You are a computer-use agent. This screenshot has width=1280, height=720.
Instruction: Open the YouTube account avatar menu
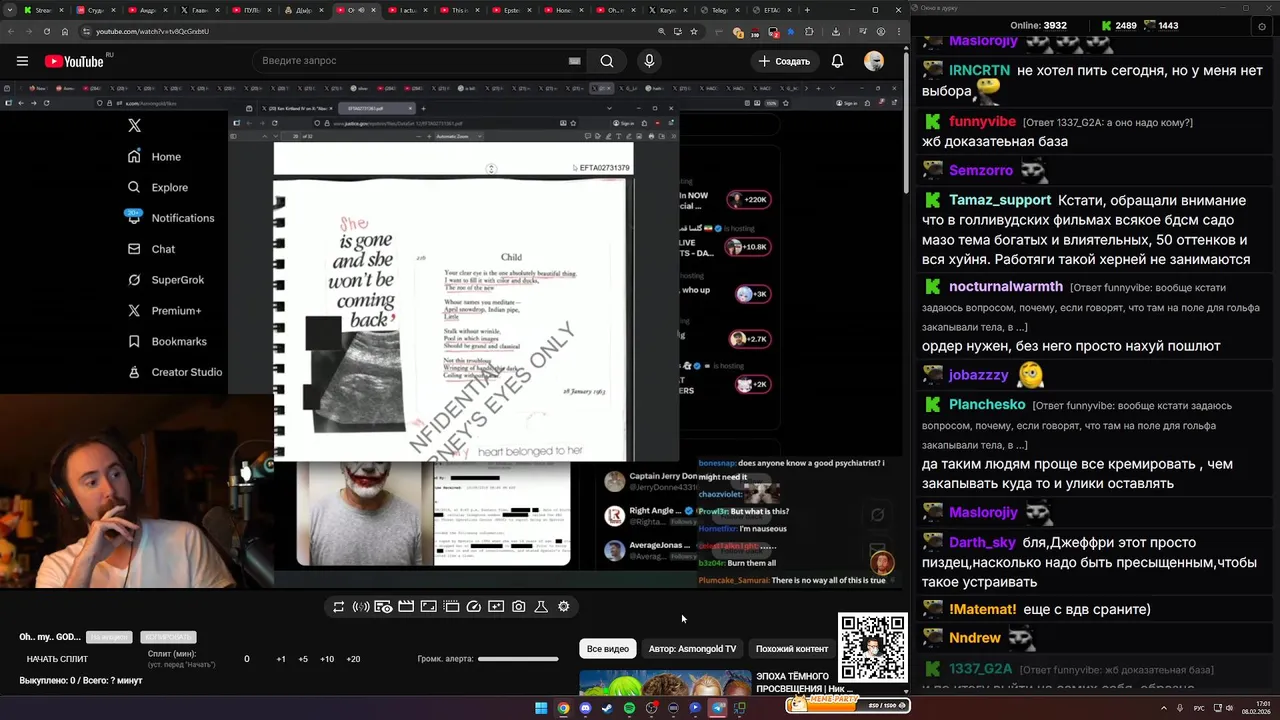click(874, 61)
